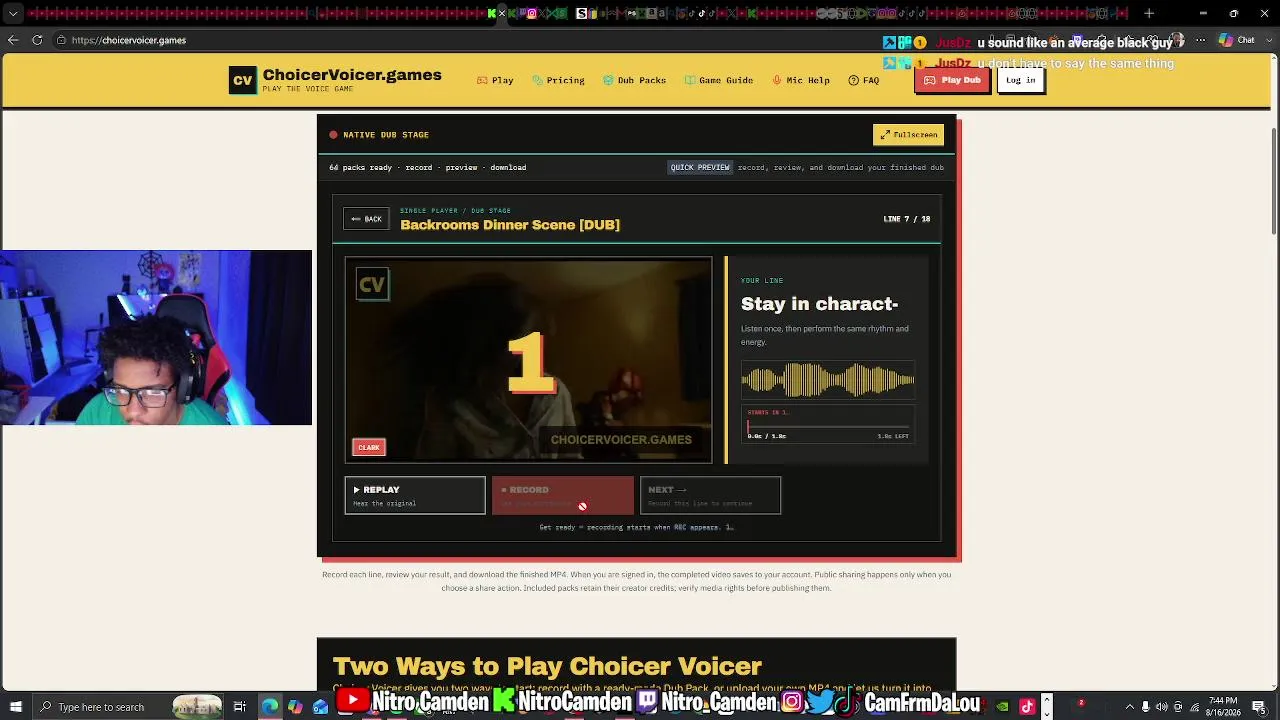Open a new browser tab with plus
Viewport: 1280px width, 720px height.
coord(1149,14)
